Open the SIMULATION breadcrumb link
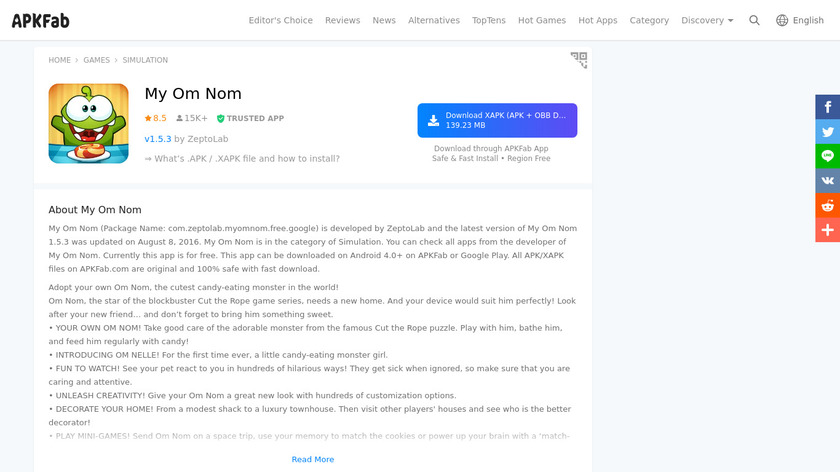Screen dimensions: 840x472 [x=145, y=60]
